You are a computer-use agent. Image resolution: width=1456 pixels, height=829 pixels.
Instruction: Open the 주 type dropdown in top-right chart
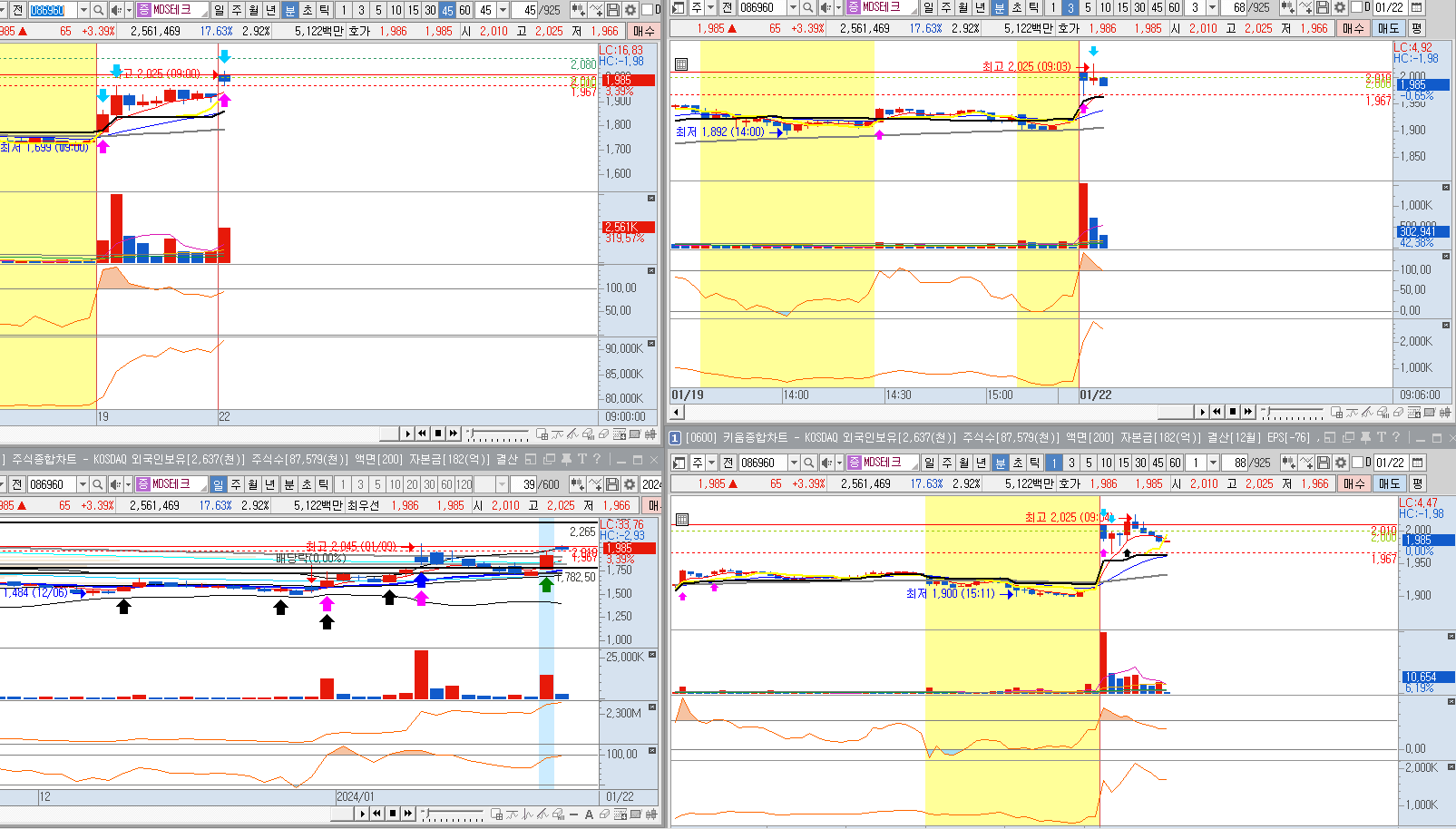[709, 7]
